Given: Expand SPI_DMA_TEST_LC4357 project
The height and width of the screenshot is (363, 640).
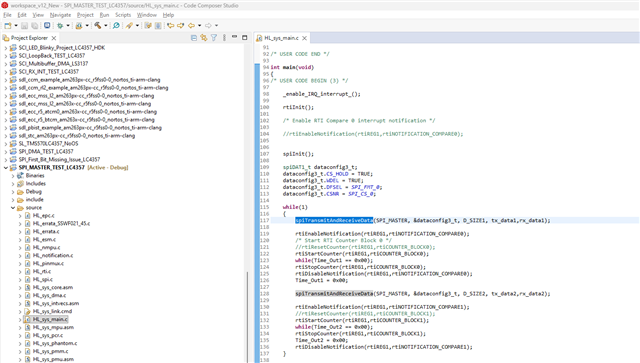Looking at the screenshot, I should pos(6,151).
